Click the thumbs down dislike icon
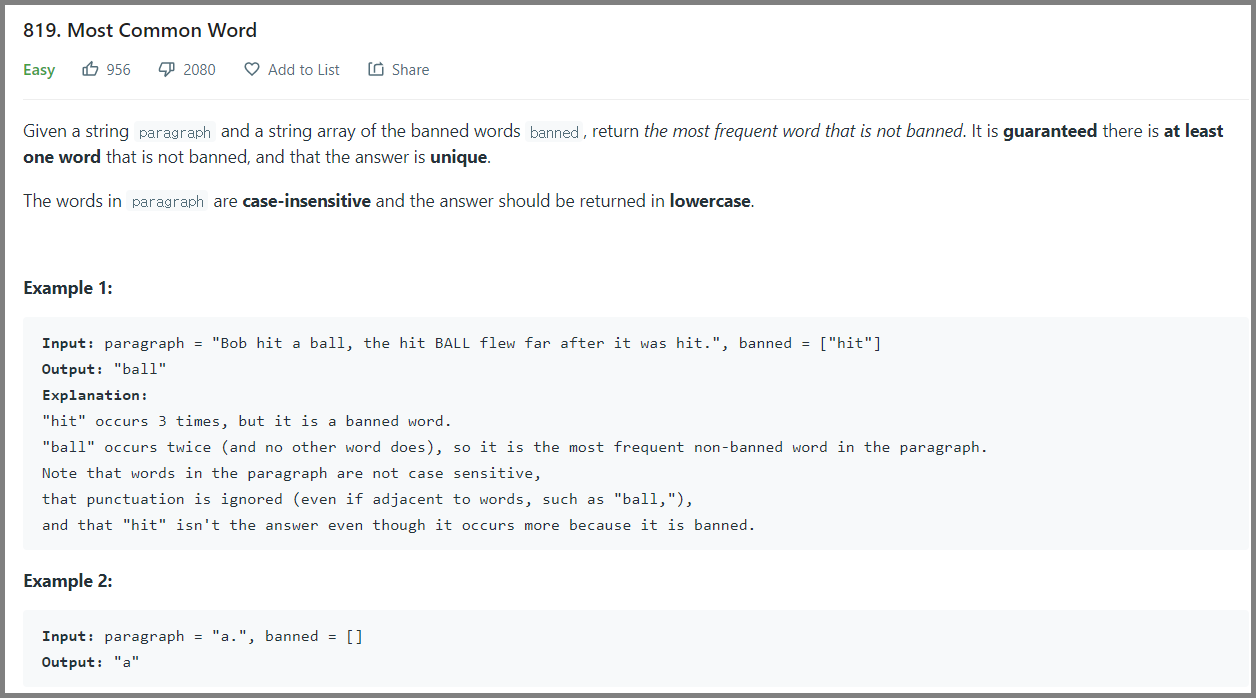 coord(167,70)
